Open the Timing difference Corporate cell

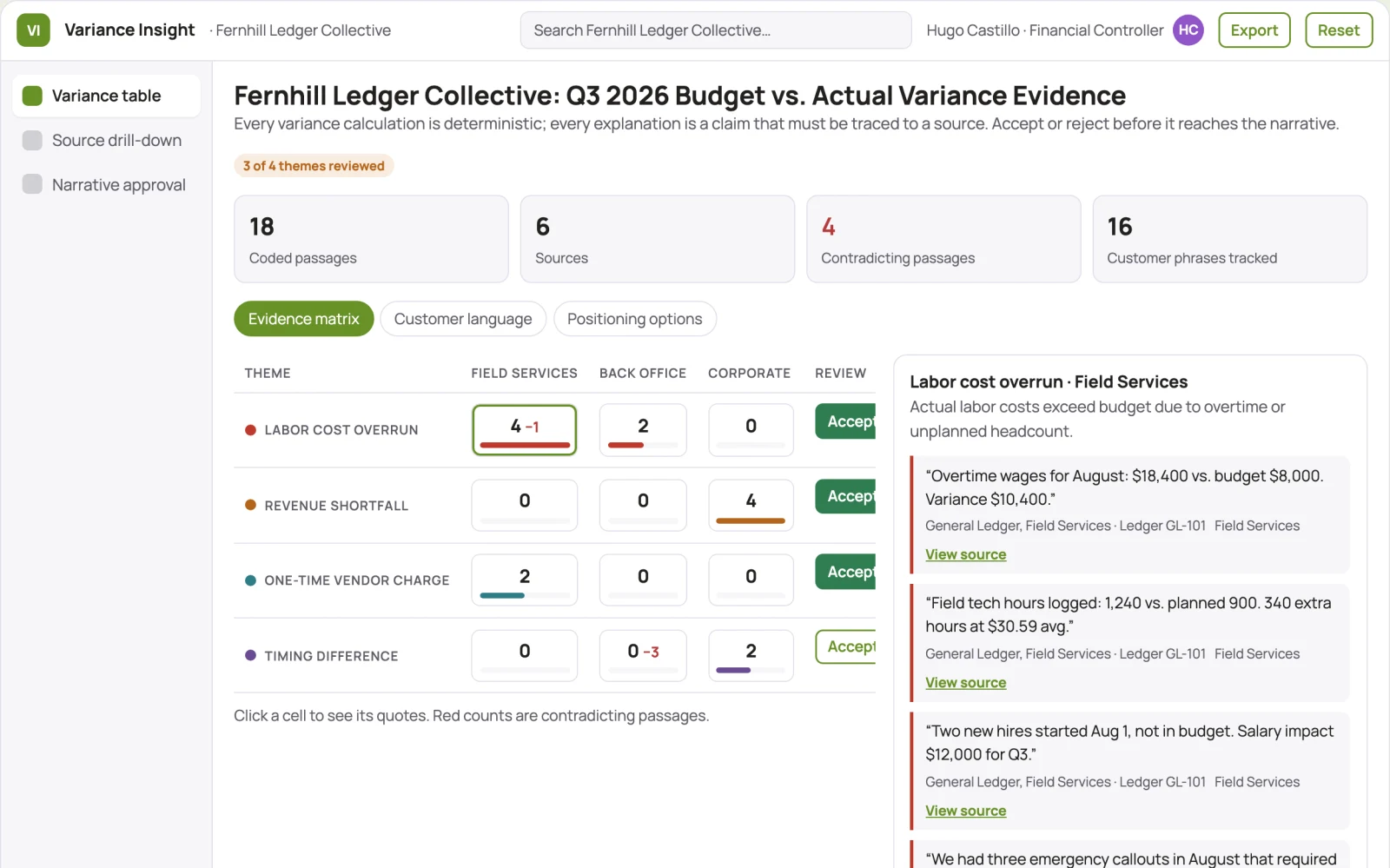[751, 655]
